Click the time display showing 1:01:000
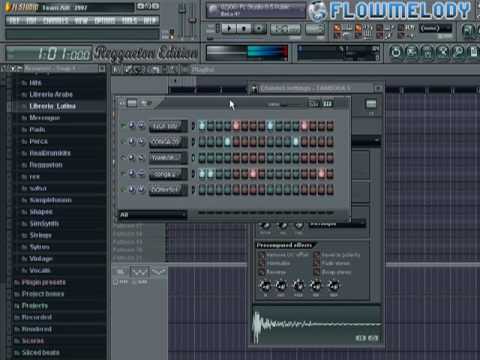The height and width of the screenshot is (360, 480). pos(49,53)
